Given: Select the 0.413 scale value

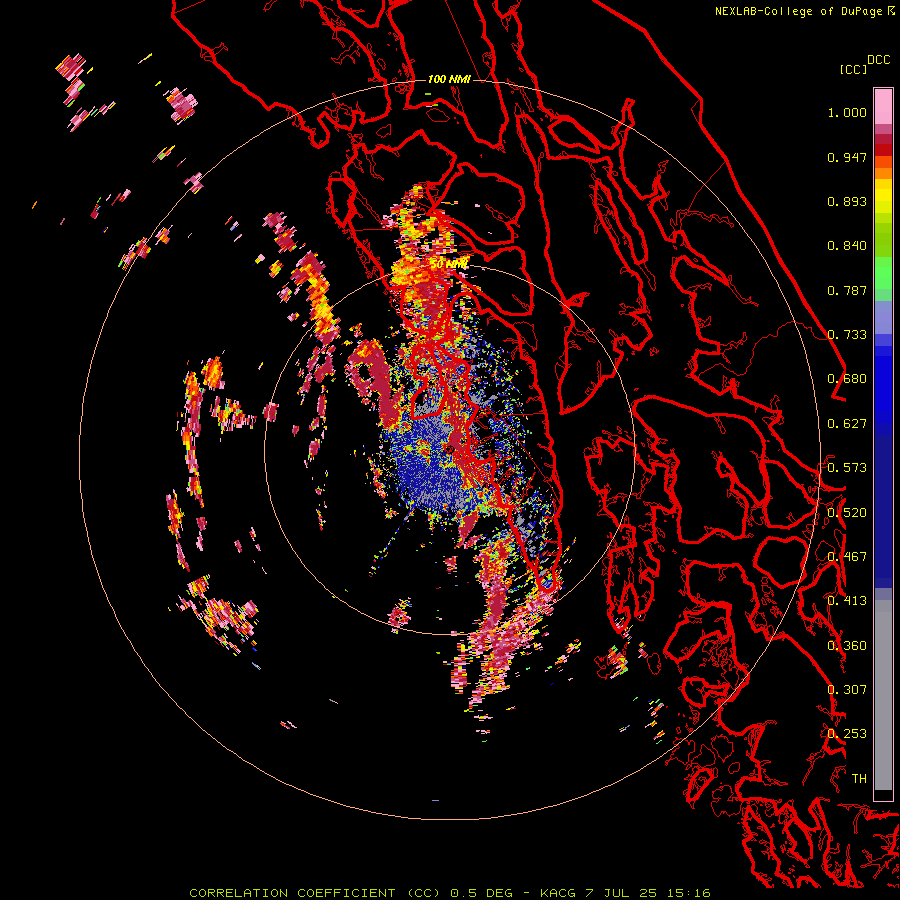Looking at the screenshot, I should pos(847,601).
